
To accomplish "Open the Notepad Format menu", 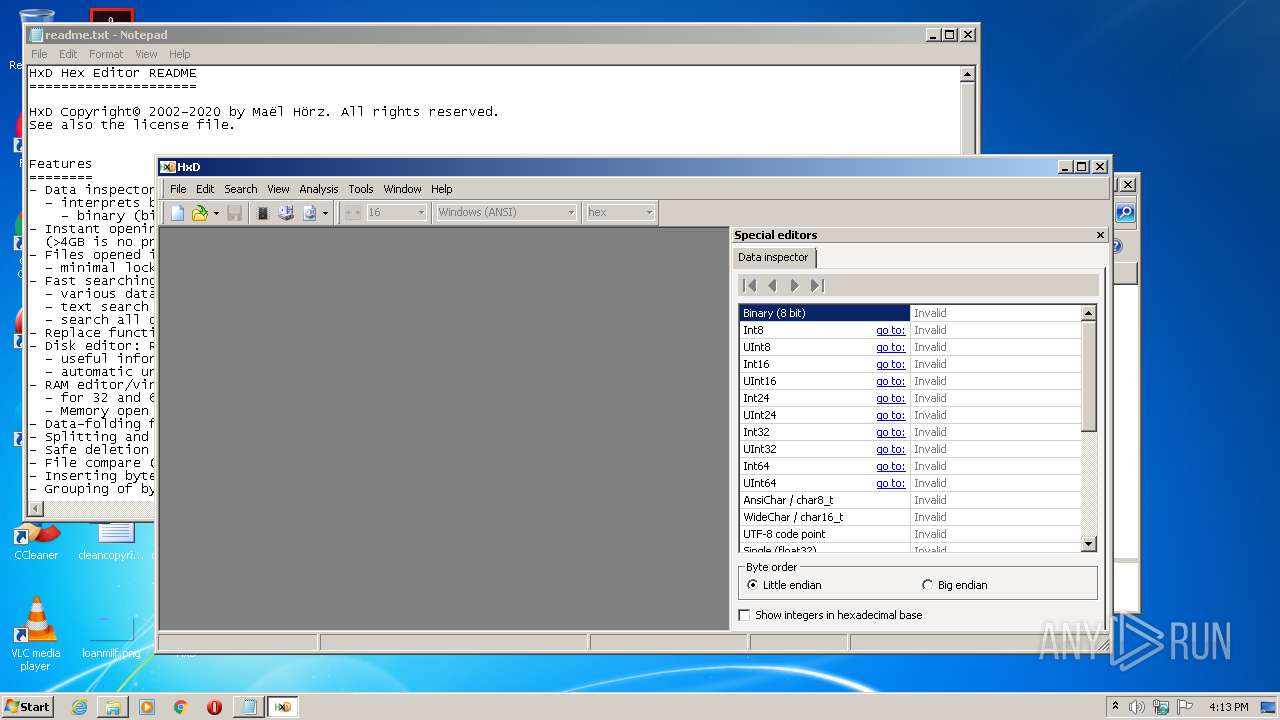I will click(106, 54).
